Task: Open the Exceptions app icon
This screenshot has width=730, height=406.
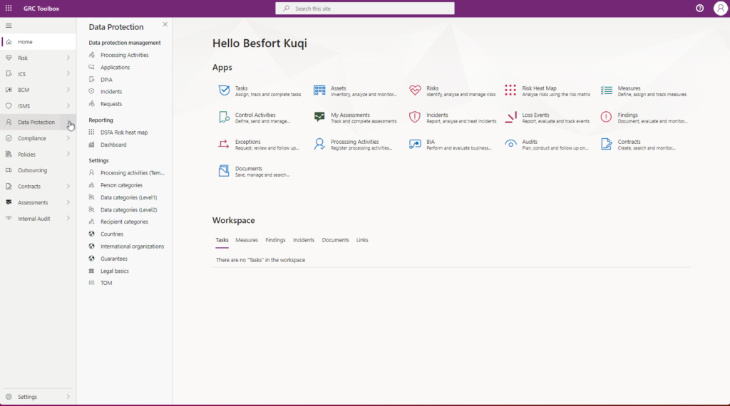Action: pyautogui.click(x=223, y=144)
